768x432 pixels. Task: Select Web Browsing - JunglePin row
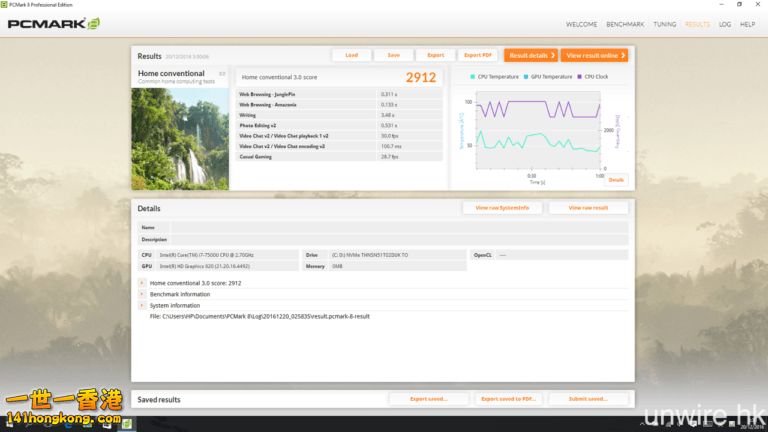(339, 94)
